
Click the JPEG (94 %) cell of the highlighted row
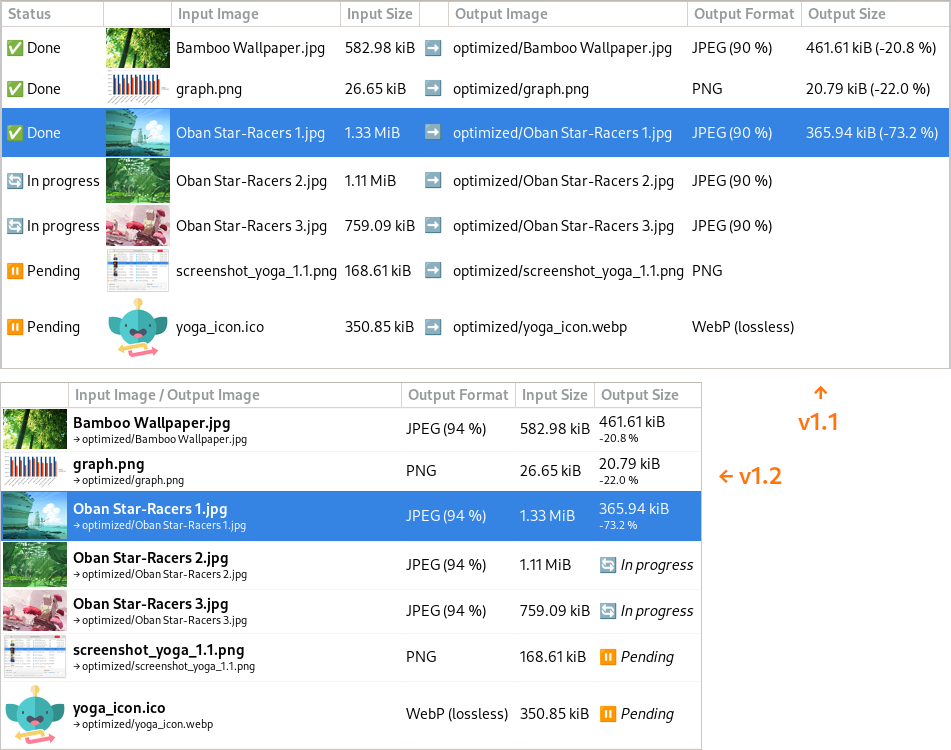445,516
